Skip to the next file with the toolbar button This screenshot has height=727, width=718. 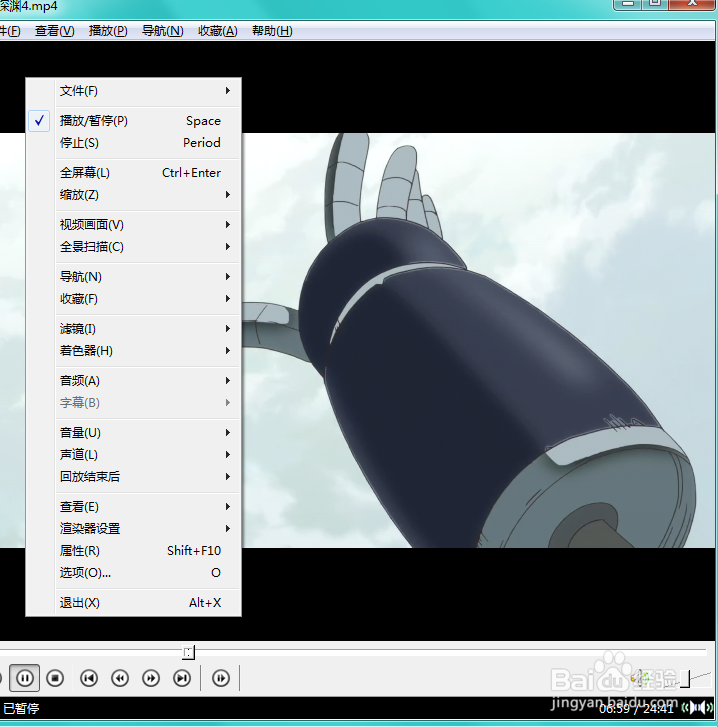[x=182, y=678]
